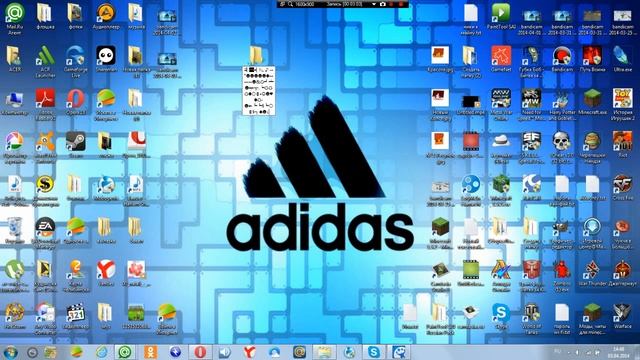
Task: Open Skype from the taskbar
Action: (374, 352)
